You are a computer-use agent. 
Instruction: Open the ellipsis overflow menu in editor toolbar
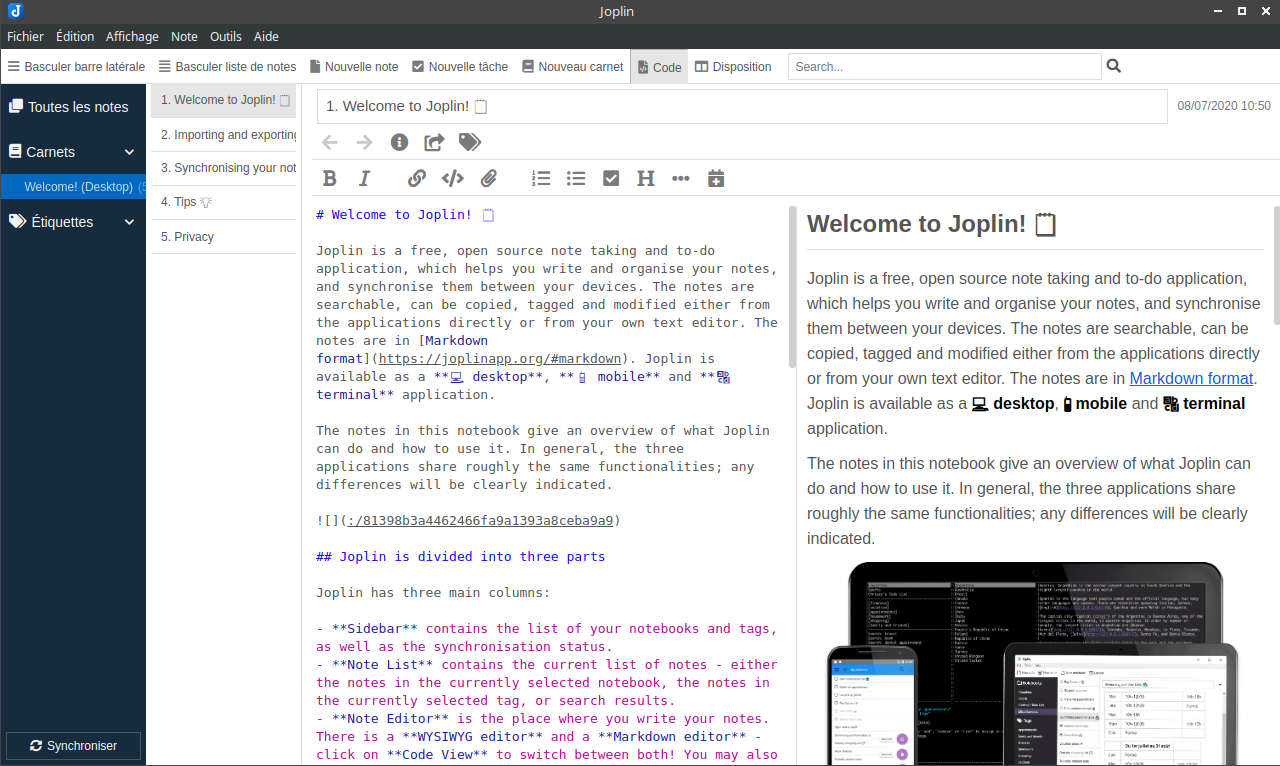(680, 178)
